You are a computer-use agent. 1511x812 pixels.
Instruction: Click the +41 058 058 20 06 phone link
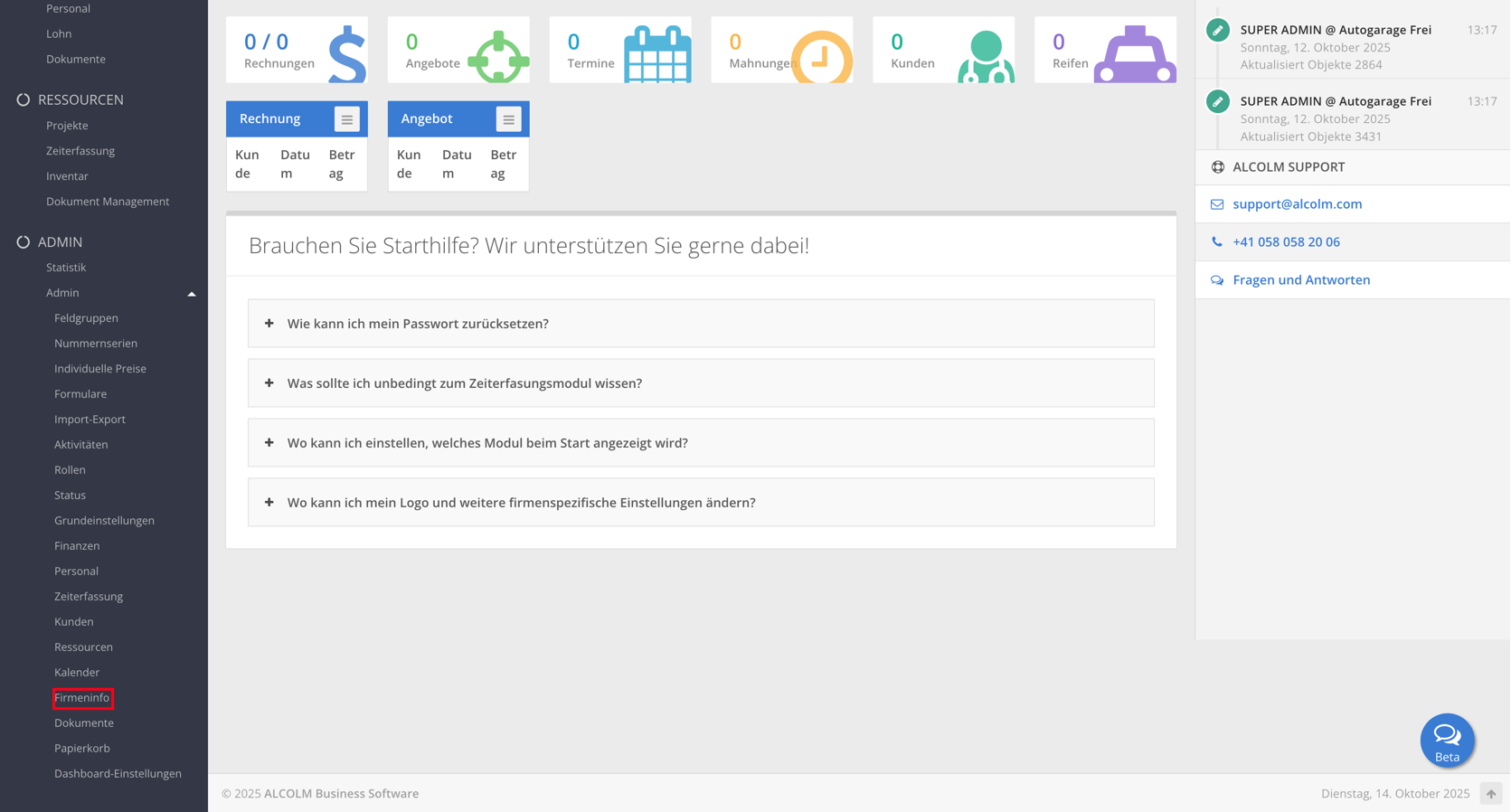tap(1286, 242)
